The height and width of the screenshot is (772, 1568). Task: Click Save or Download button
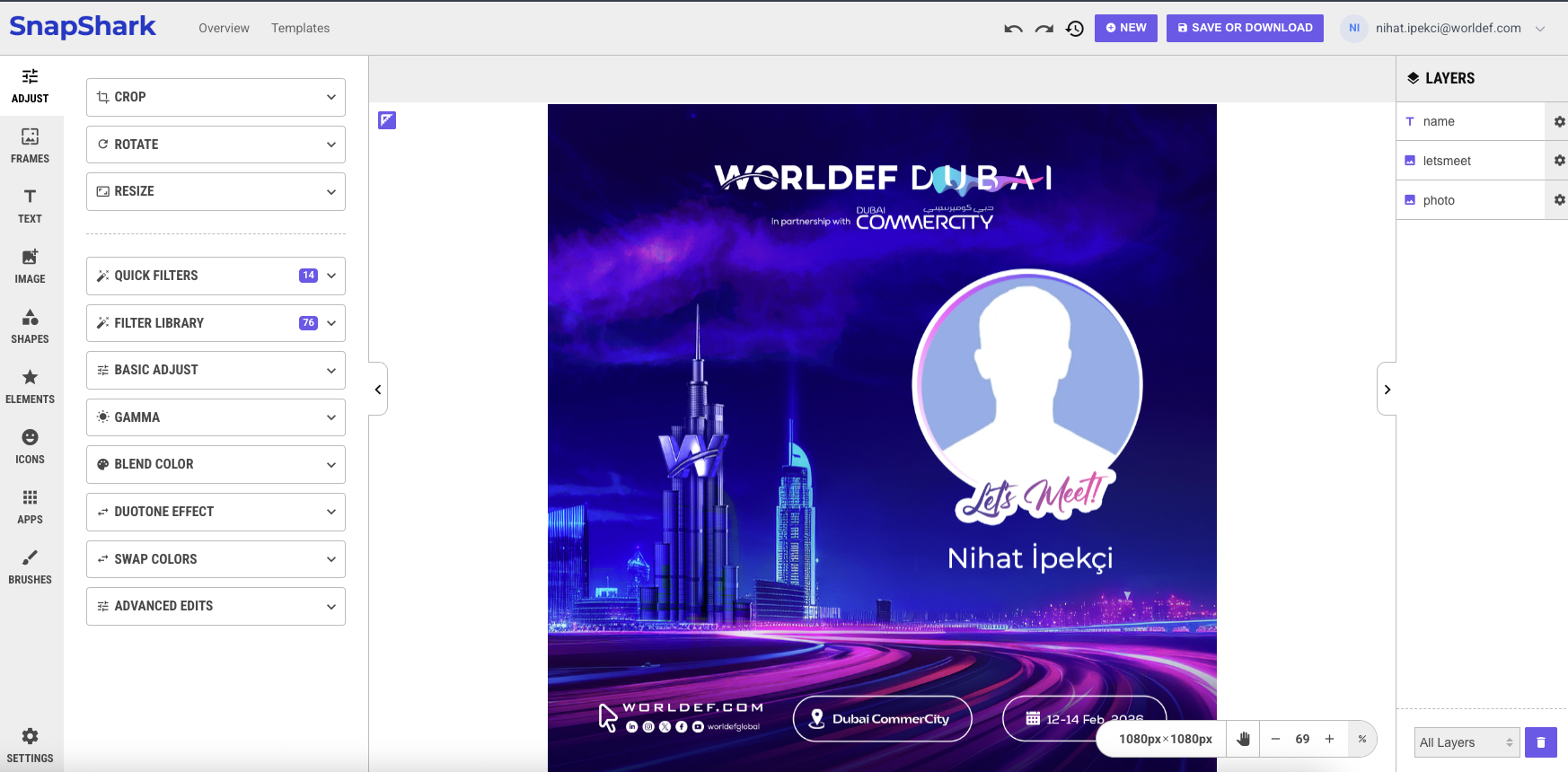tap(1245, 28)
